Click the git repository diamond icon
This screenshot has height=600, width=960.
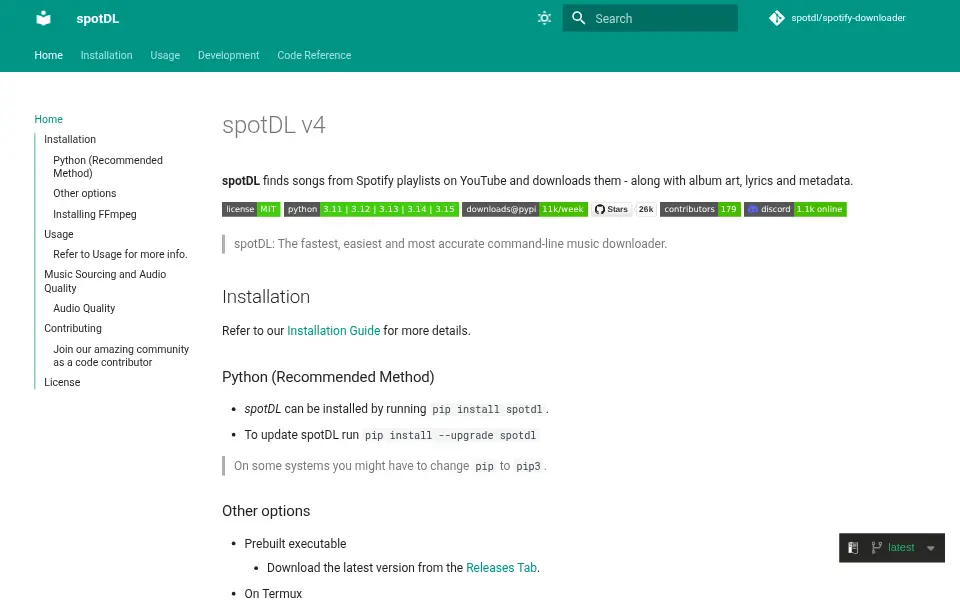click(x=776, y=18)
